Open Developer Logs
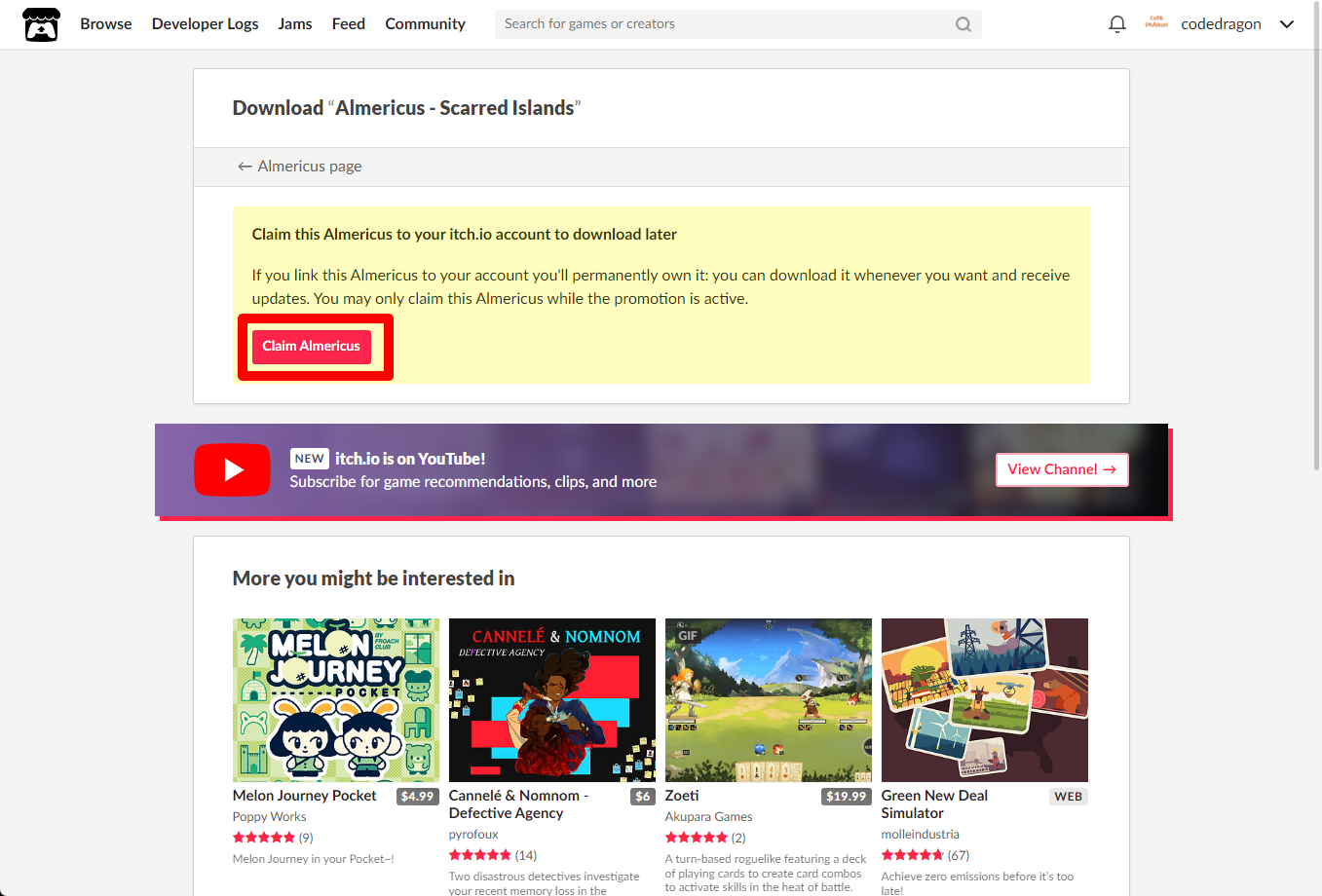 coord(205,24)
